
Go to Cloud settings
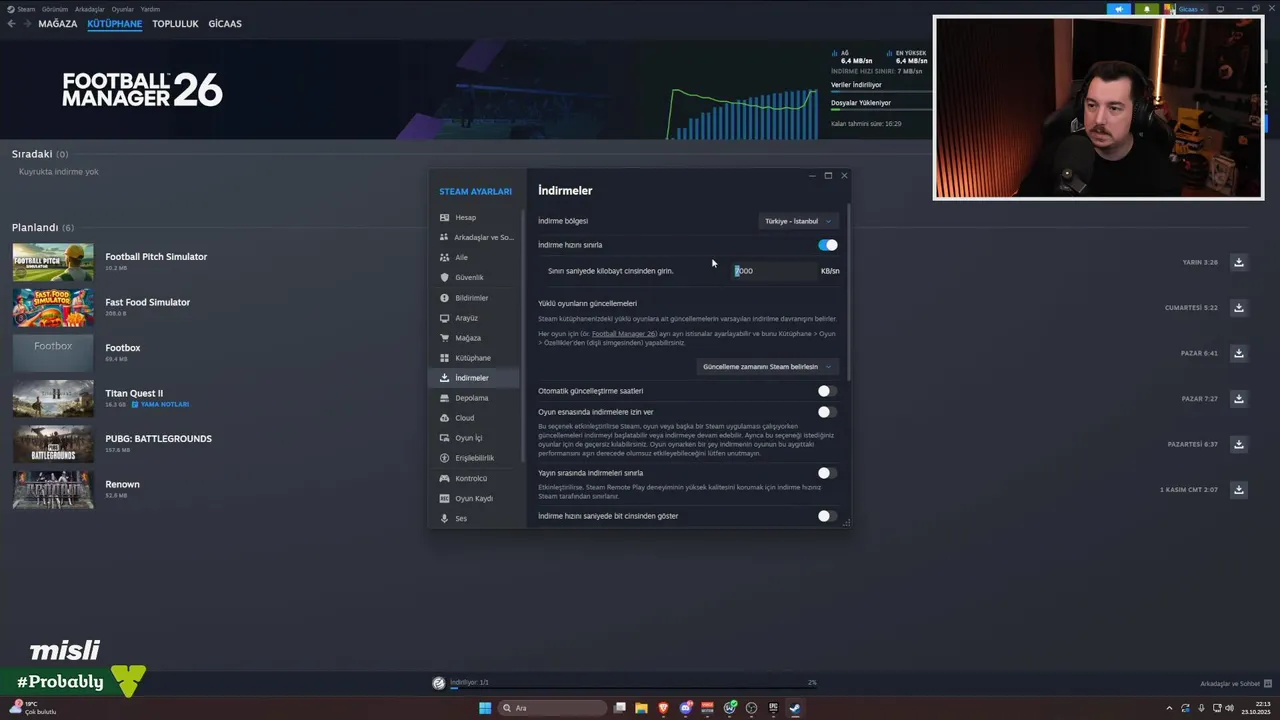(473, 418)
